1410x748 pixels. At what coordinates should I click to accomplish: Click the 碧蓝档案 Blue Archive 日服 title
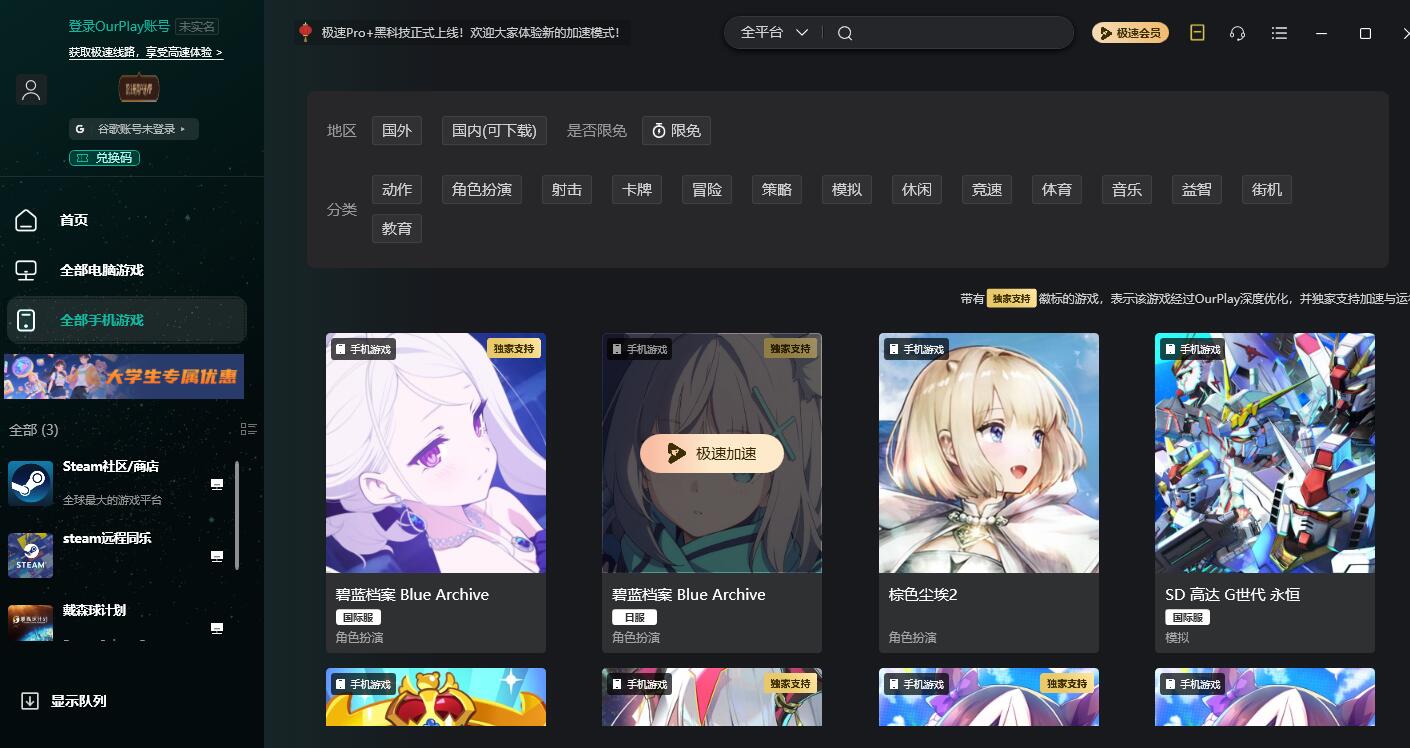pos(689,594)
